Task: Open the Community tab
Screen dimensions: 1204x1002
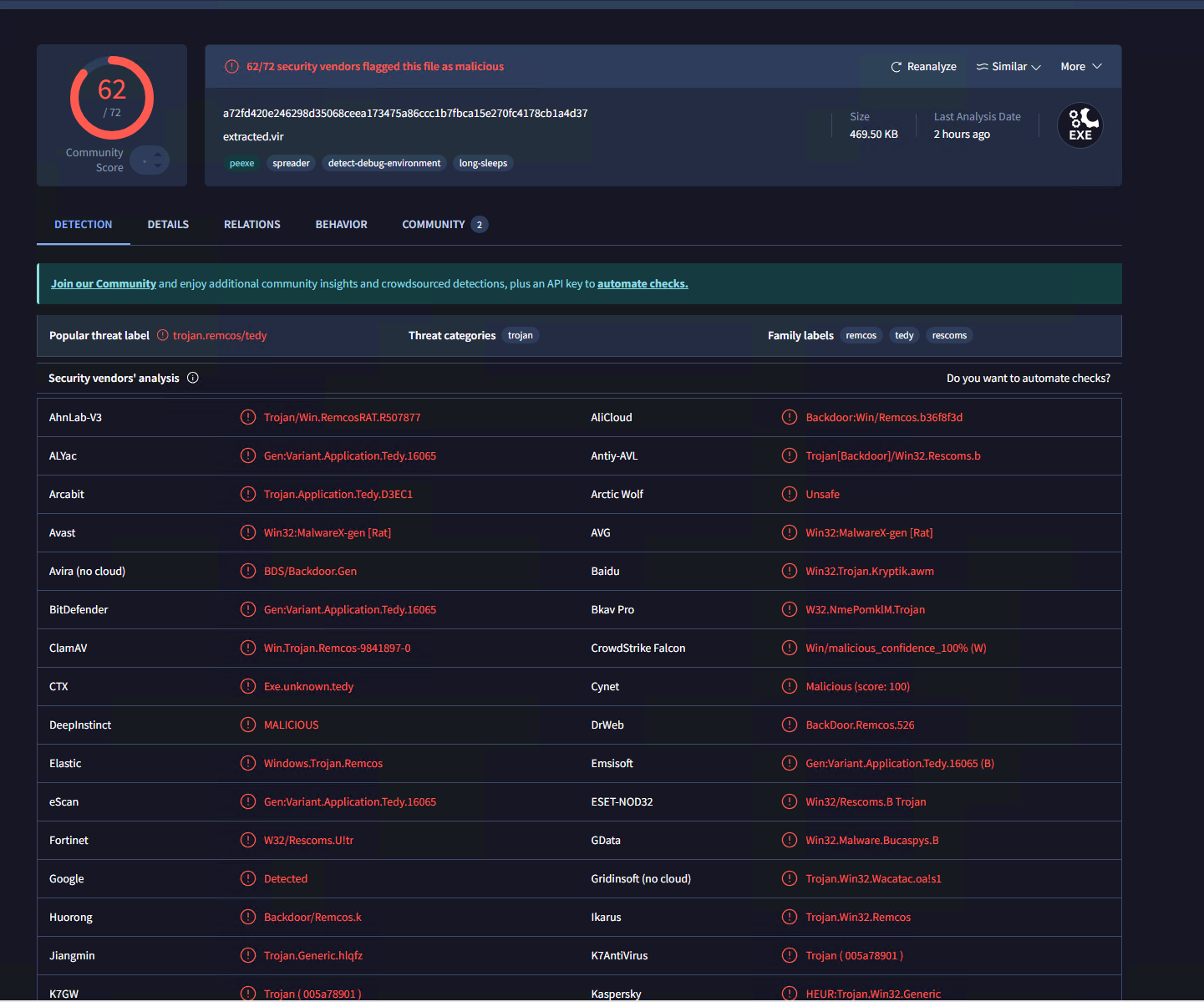Action: coord(445,225)
